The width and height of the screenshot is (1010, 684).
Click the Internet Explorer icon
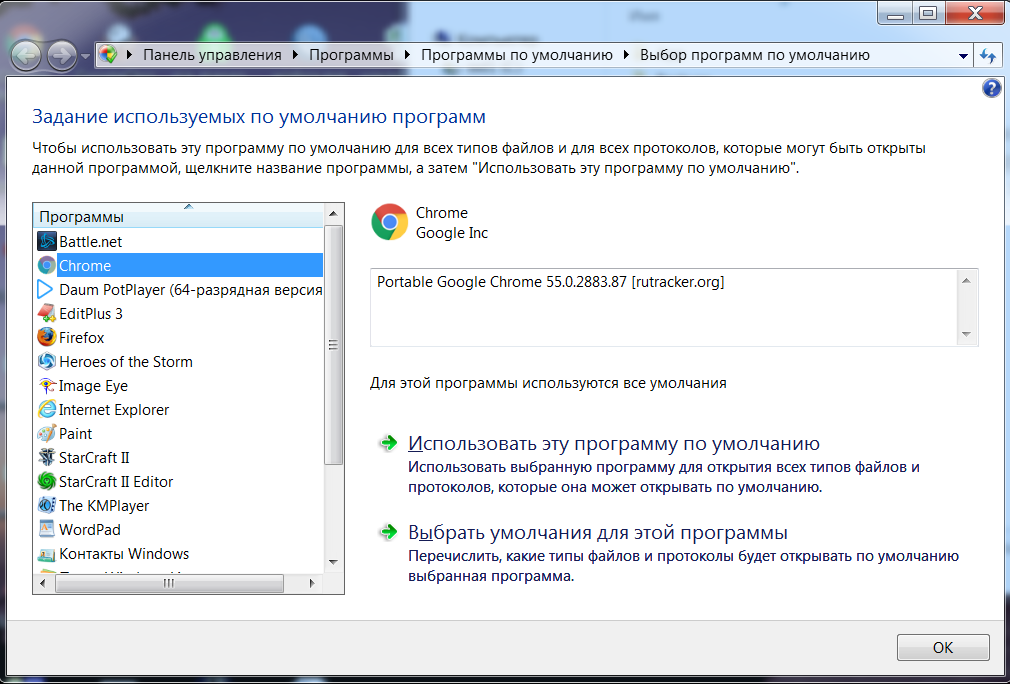[46, 409]
